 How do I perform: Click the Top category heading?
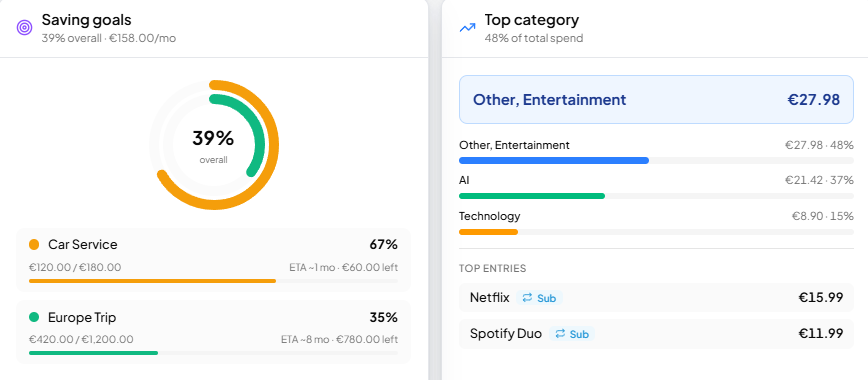click(531, 20)
